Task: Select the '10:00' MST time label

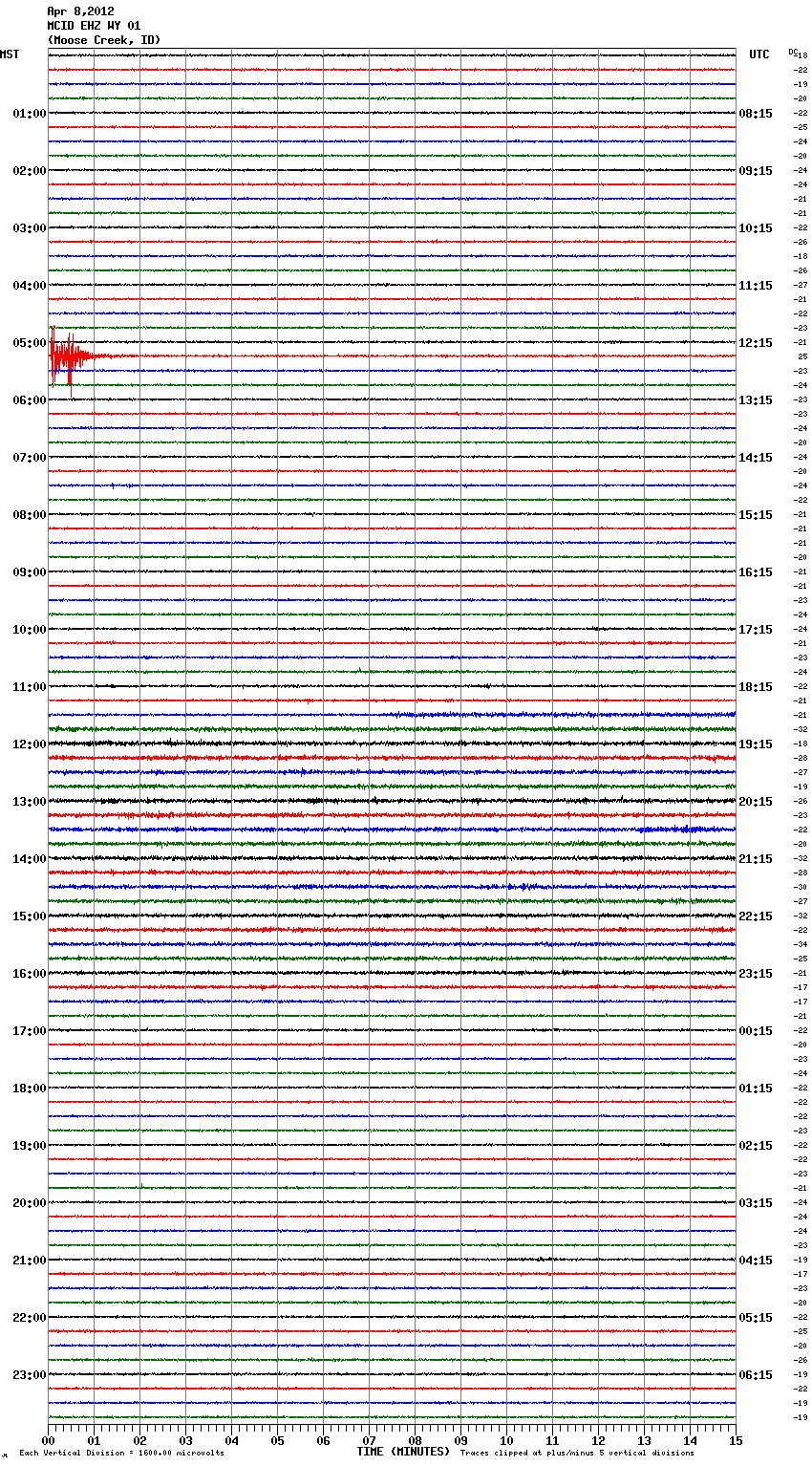Action: [x=30, y=630]
